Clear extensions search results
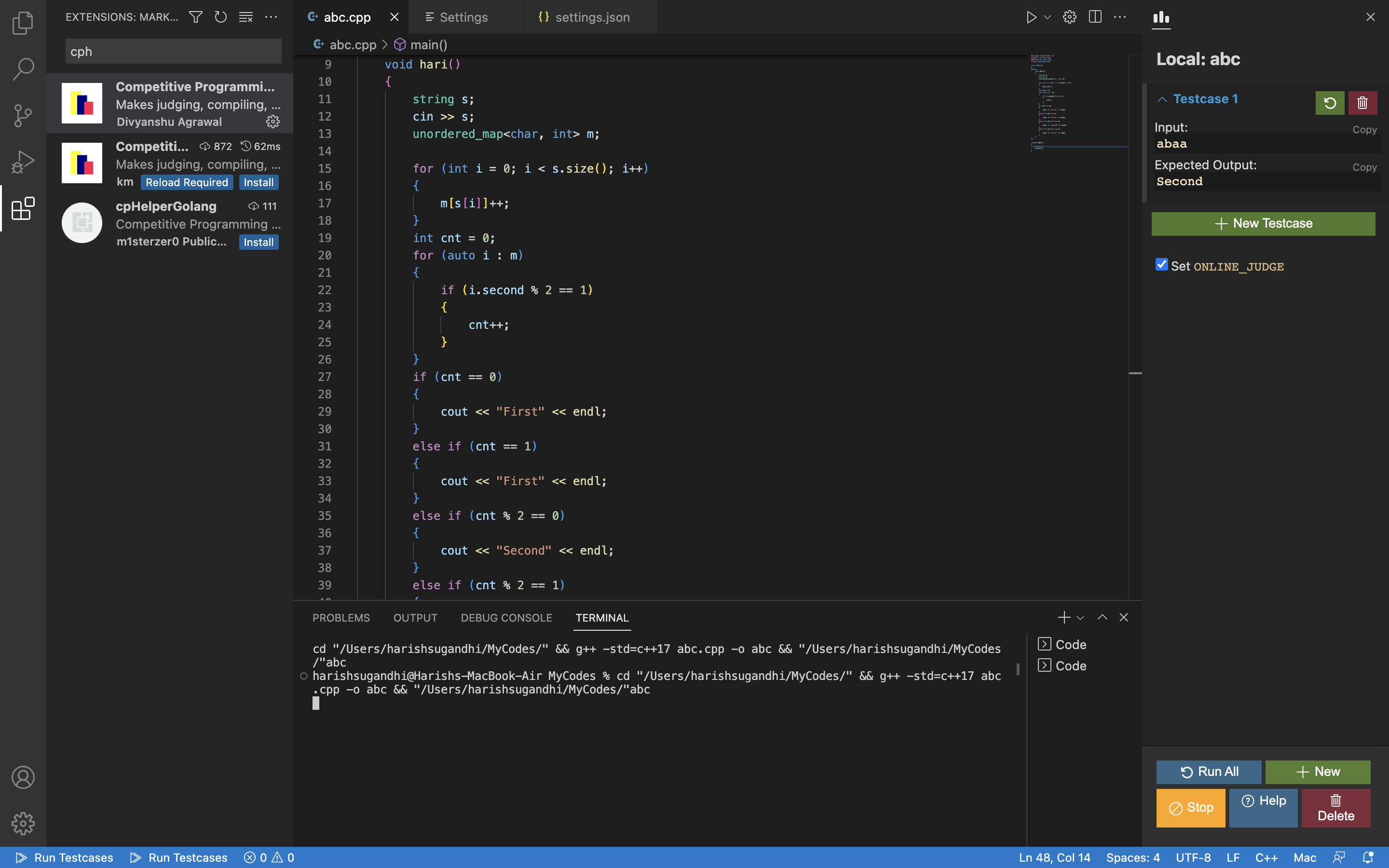The height and width of the screenshot is (868, 1389). (245, 17)
